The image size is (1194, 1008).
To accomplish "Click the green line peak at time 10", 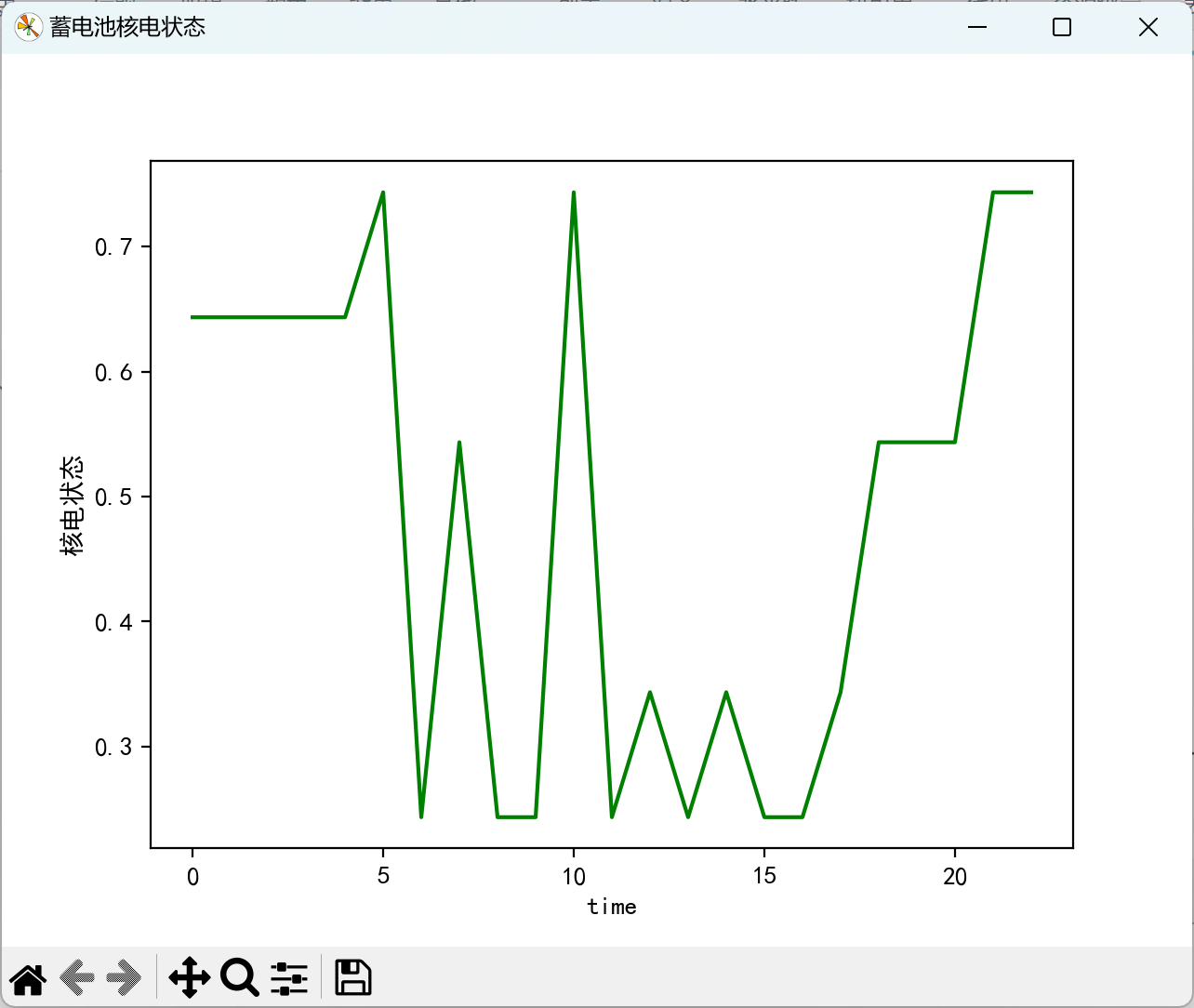I will click(574, 192).
